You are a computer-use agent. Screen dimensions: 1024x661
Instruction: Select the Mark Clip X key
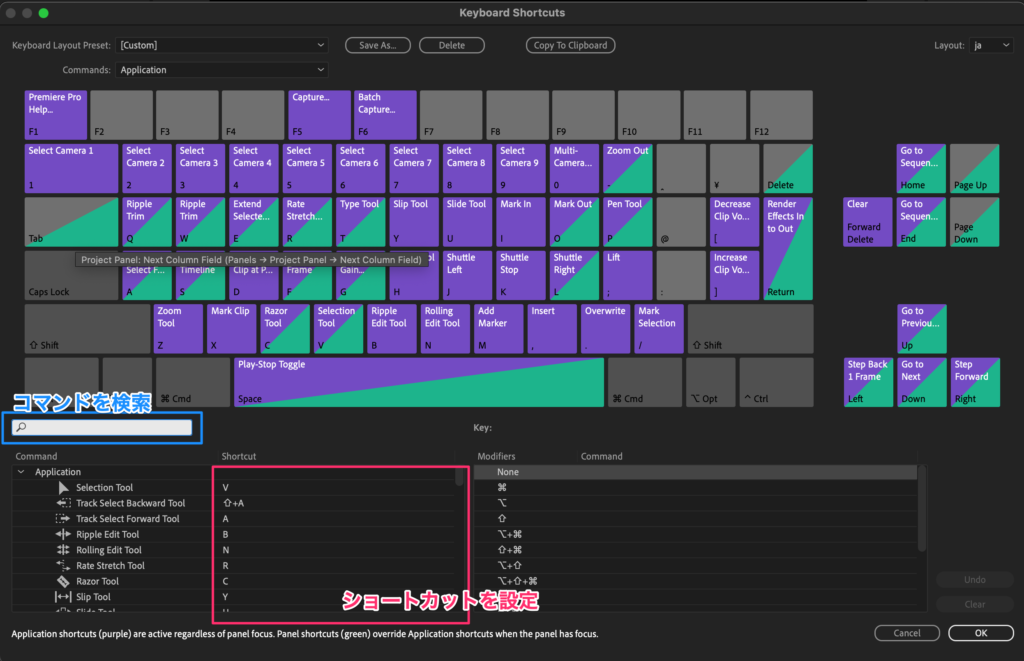[232, 329]
